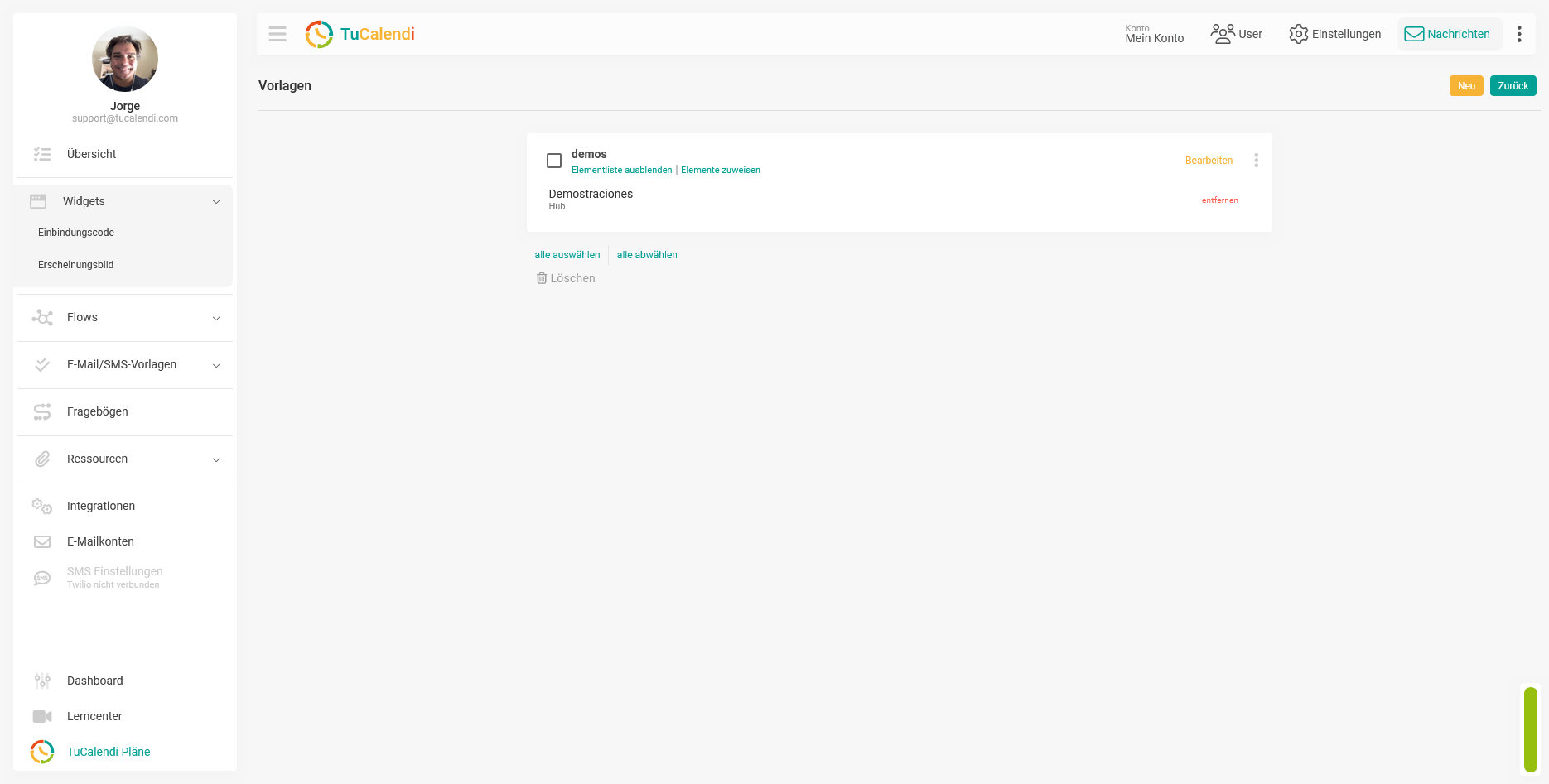Click the Übersicht list icon
1549x784 pixels.
42,154
